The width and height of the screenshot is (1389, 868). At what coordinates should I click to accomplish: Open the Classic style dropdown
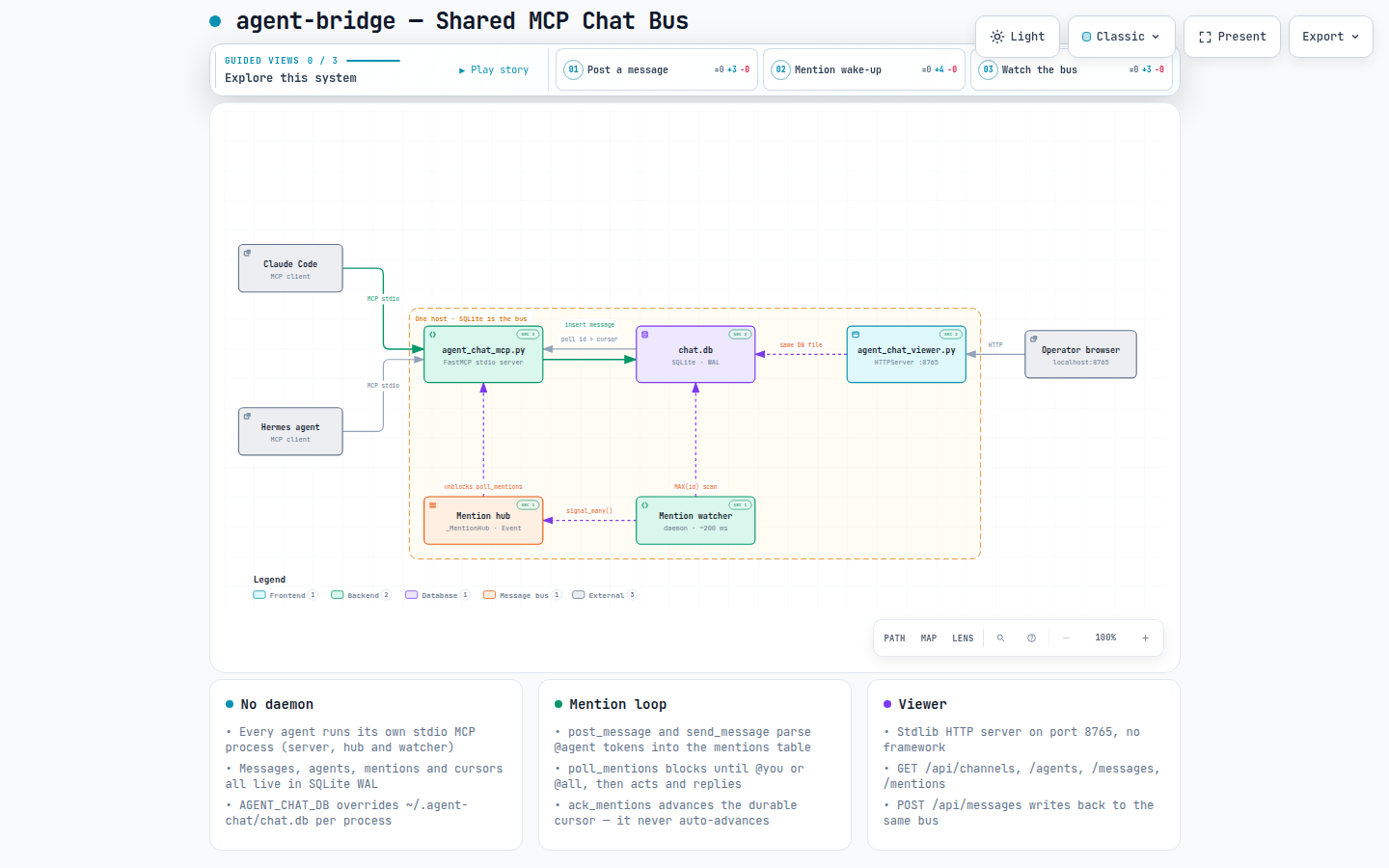point(1121,37)
